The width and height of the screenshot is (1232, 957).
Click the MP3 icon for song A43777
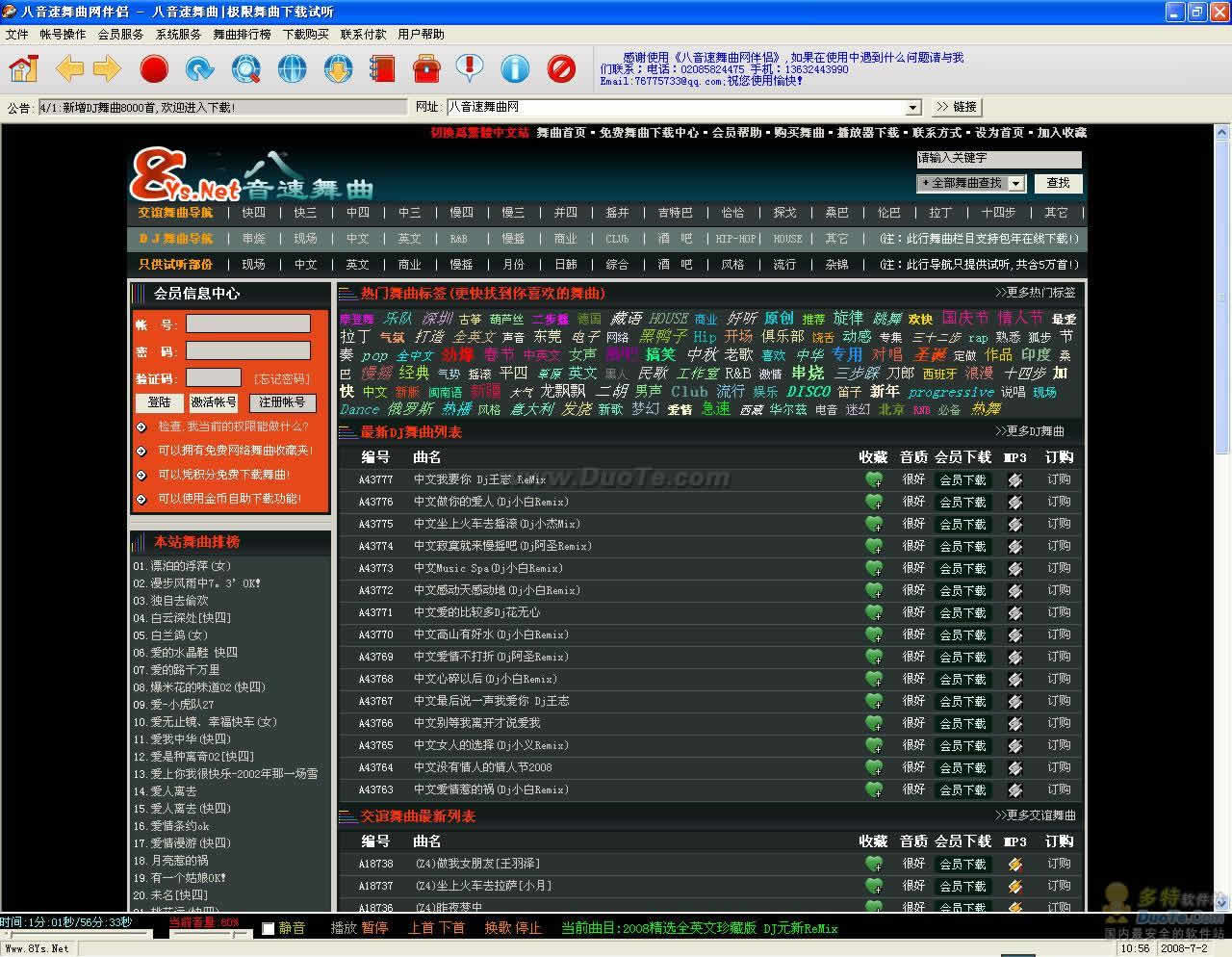point(1015,479)
